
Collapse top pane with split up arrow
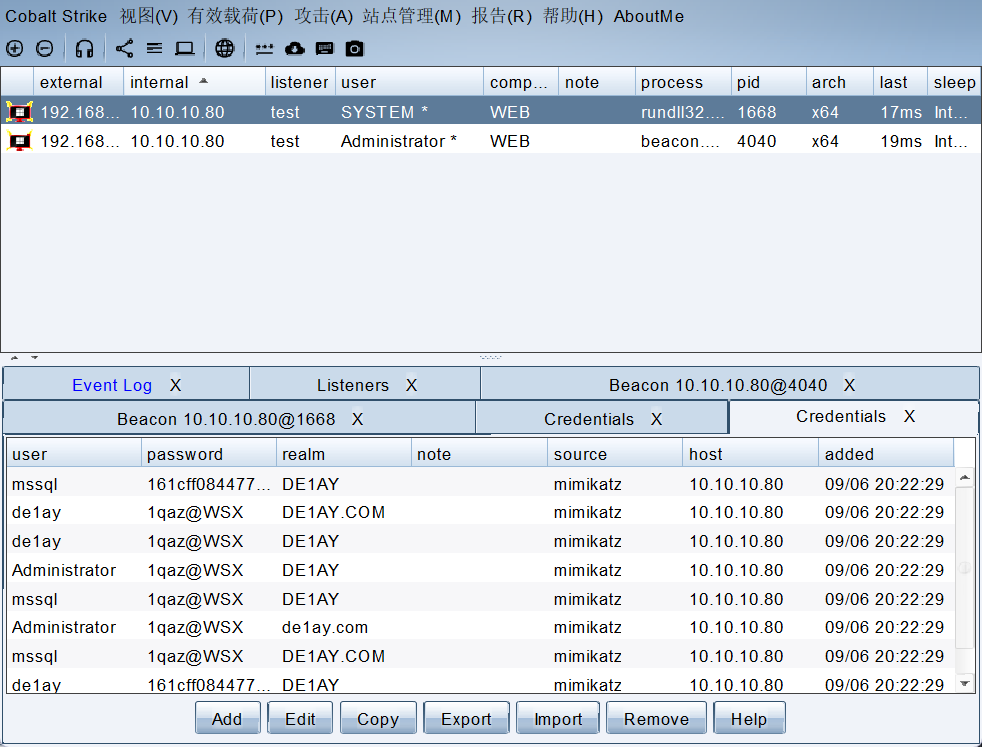14,358
